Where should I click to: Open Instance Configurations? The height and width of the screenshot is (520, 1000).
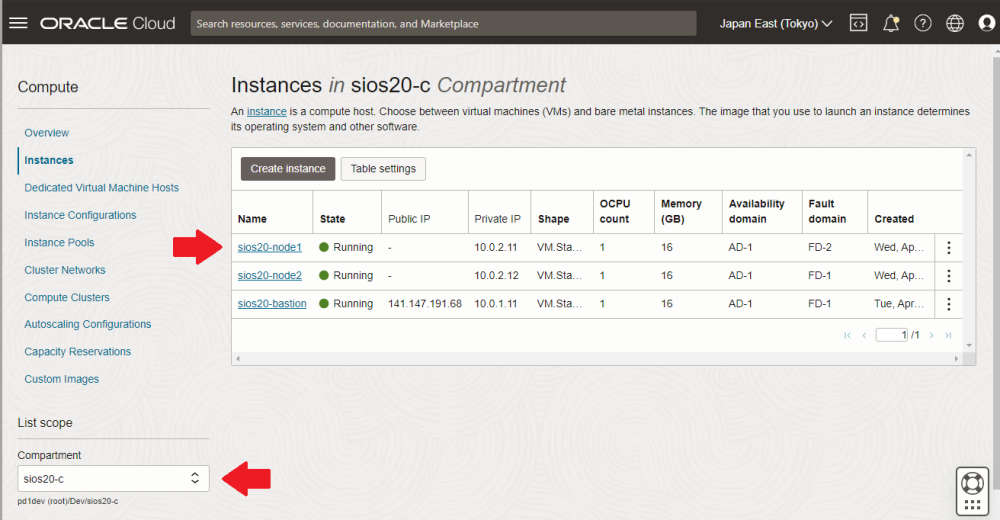click(x=80, y=215)
